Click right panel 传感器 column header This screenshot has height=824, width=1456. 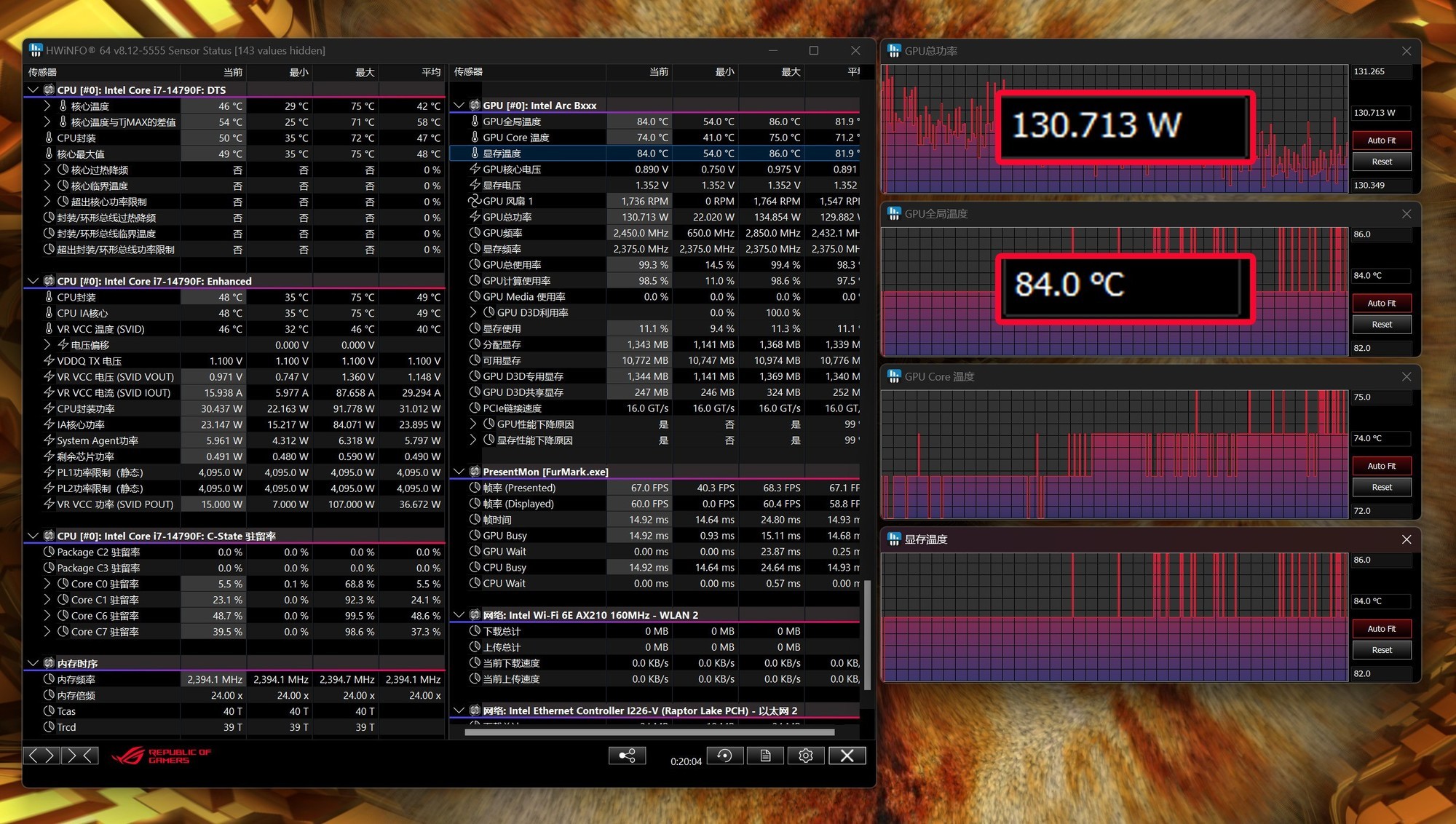(x=528, y=72)
